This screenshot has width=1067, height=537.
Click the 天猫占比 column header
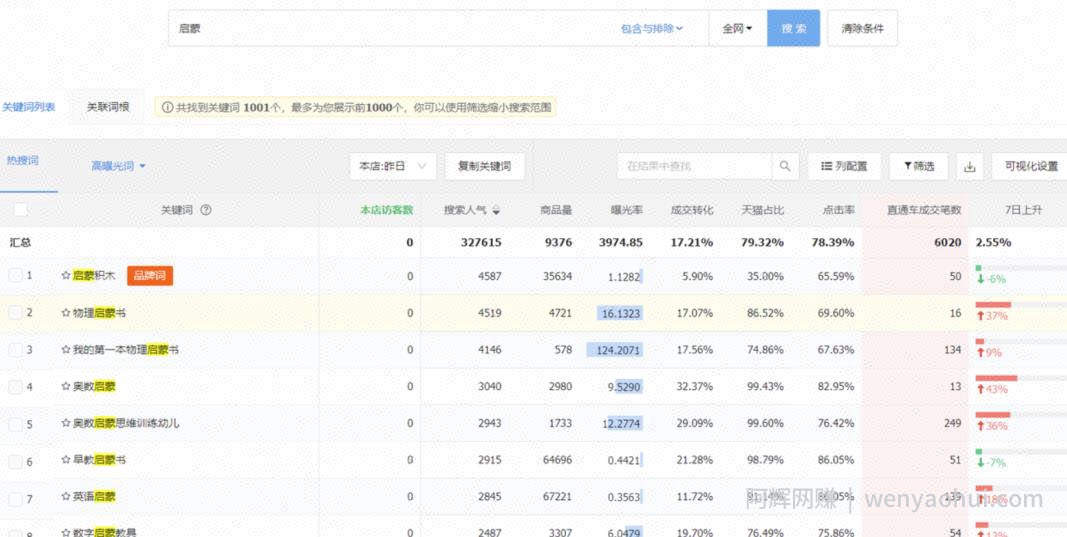tap(763, 210)
